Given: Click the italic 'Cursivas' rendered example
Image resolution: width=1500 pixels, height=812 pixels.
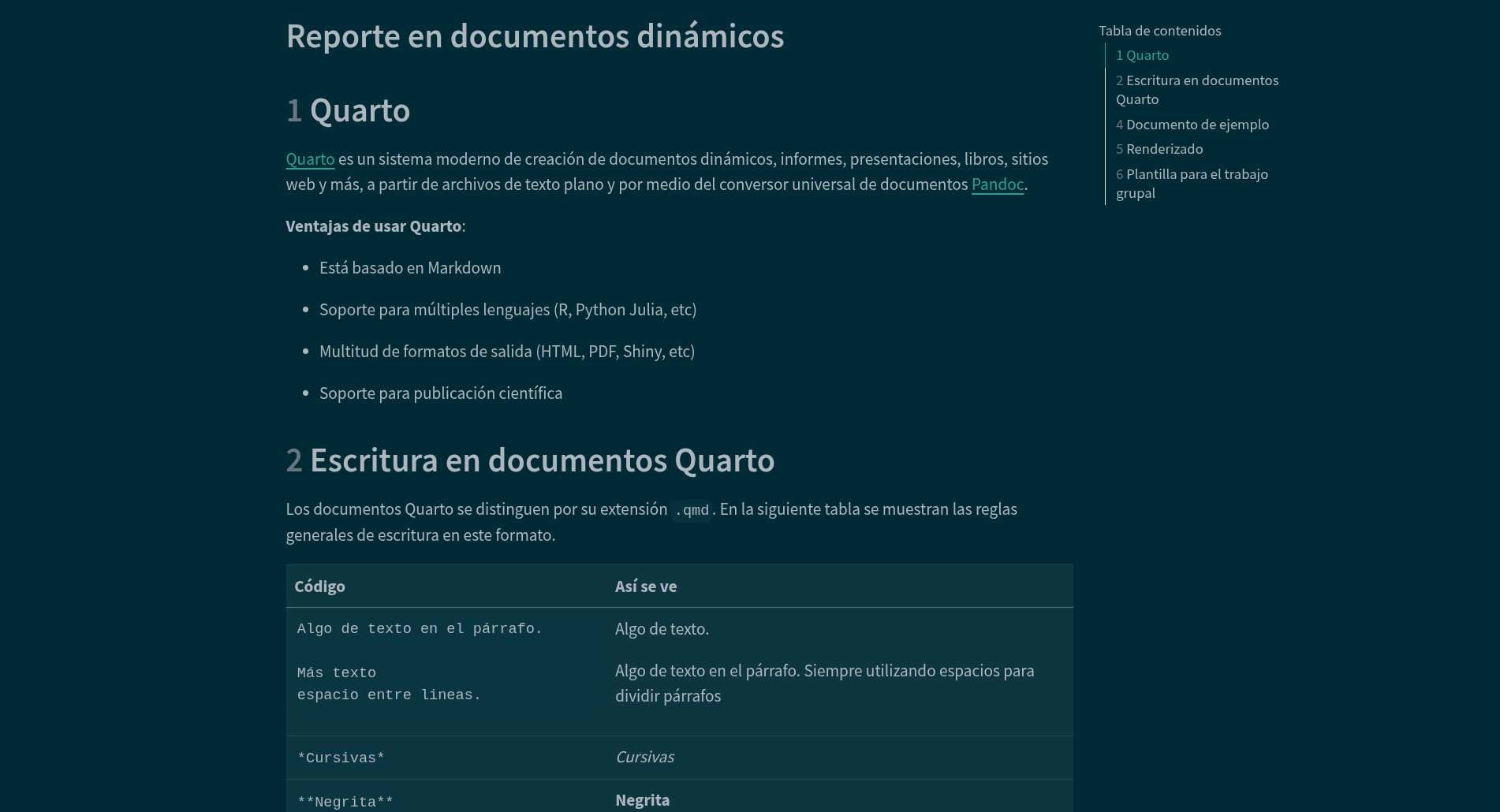Looking at the screenshot, I should coord(644,757).
